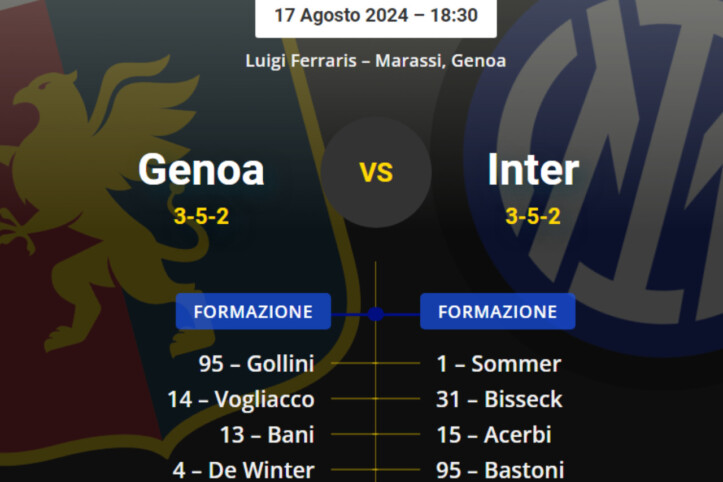Viewport: 723px width, 482px height.
Task: Select Genoa's Formazione button
Action: pos(253,312)
